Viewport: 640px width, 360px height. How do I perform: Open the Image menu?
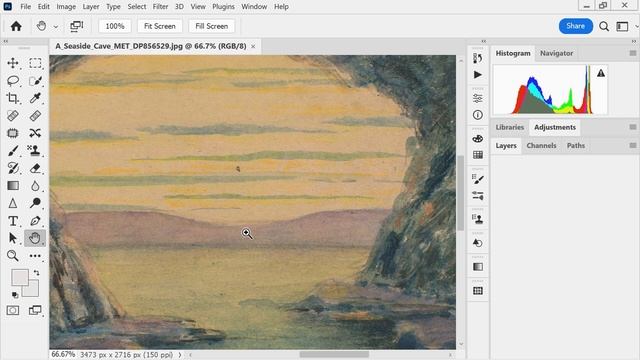66,7
